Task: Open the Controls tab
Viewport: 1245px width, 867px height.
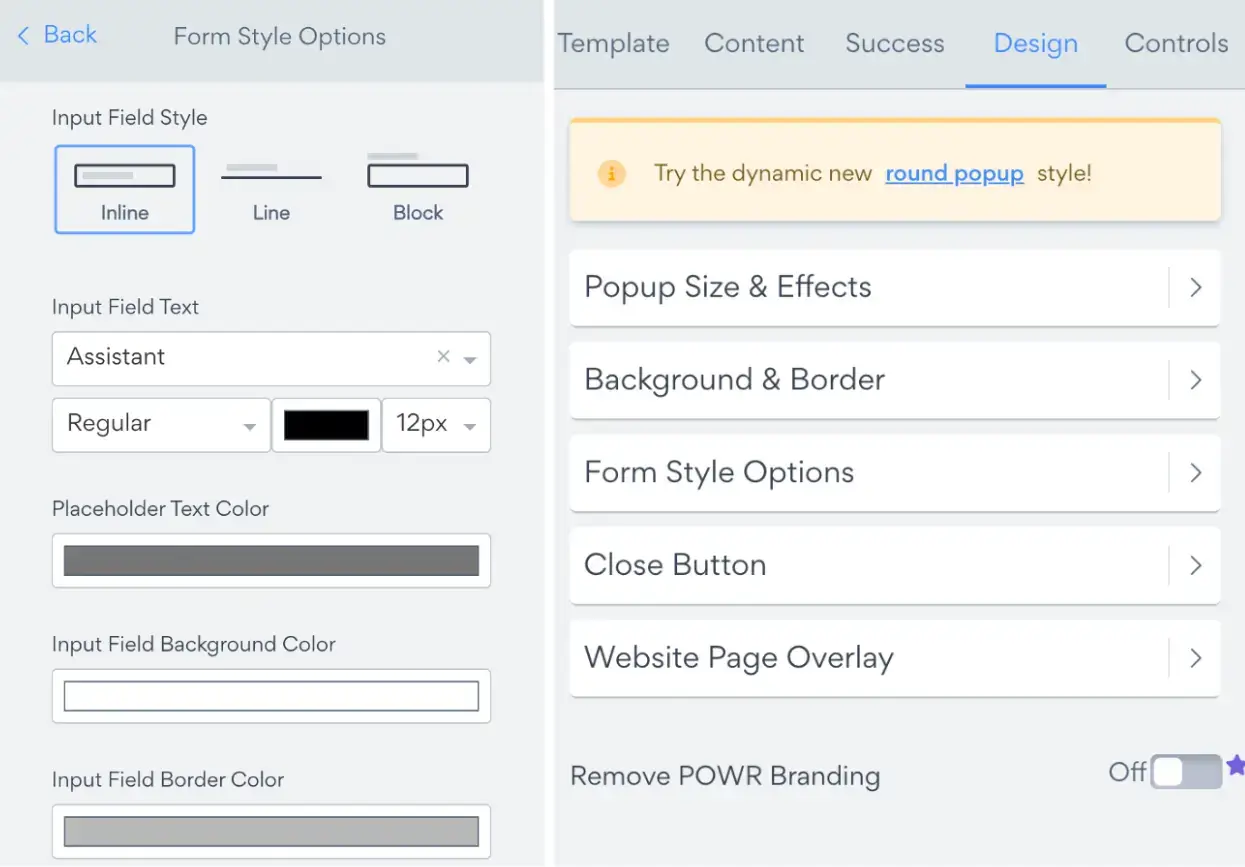Action: click(1176, 43)
